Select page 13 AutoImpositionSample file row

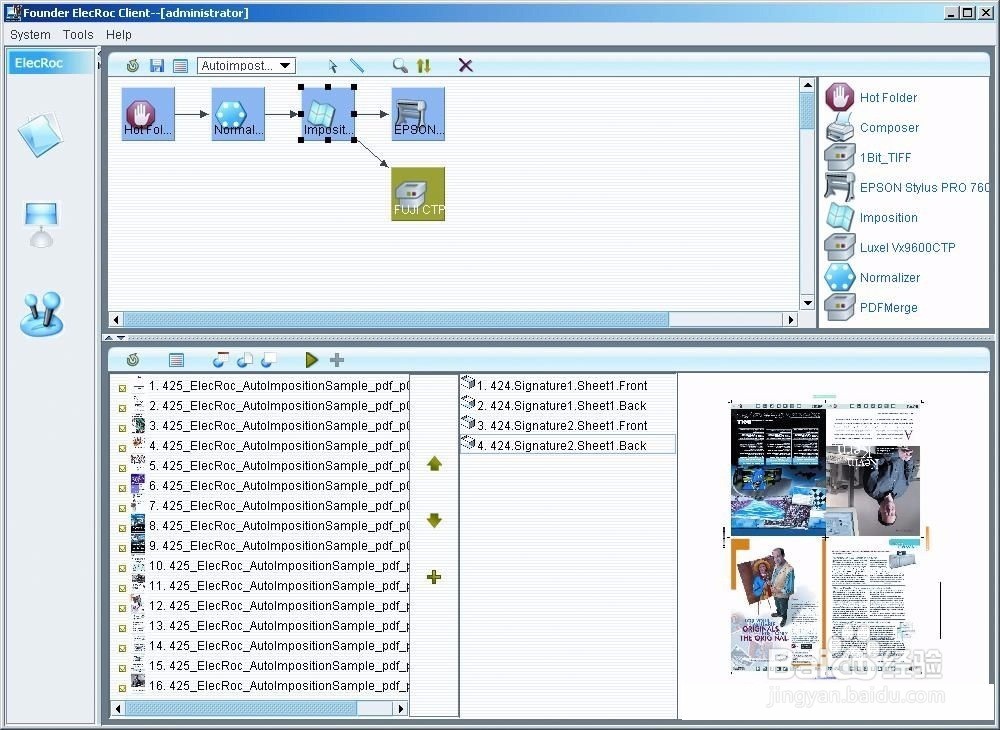[262, 625]
